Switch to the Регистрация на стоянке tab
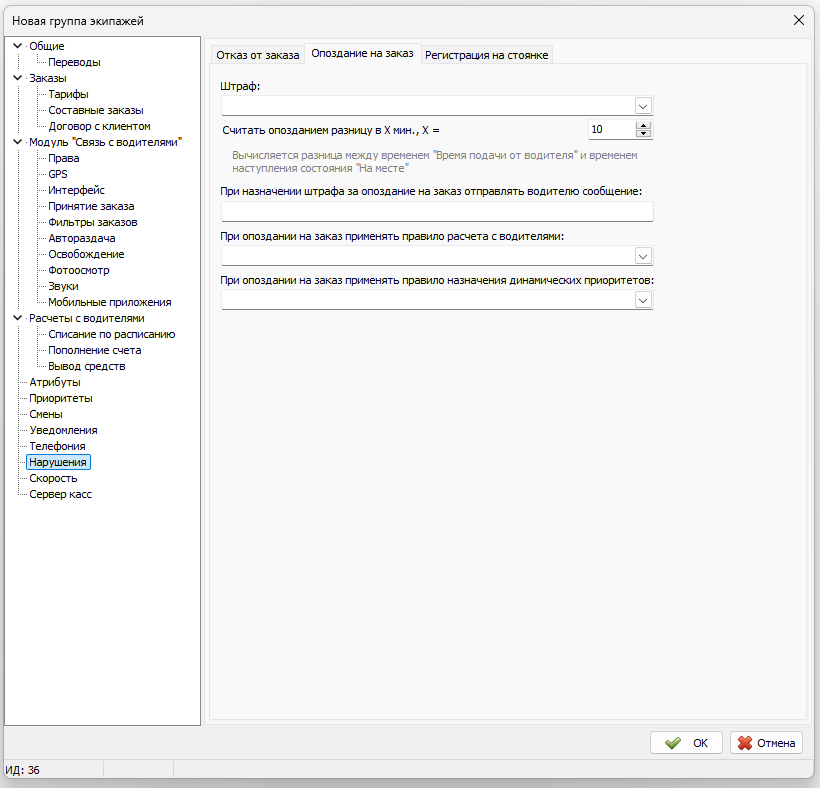The width and height of the screenshot is (820, 788). point(486,55)
